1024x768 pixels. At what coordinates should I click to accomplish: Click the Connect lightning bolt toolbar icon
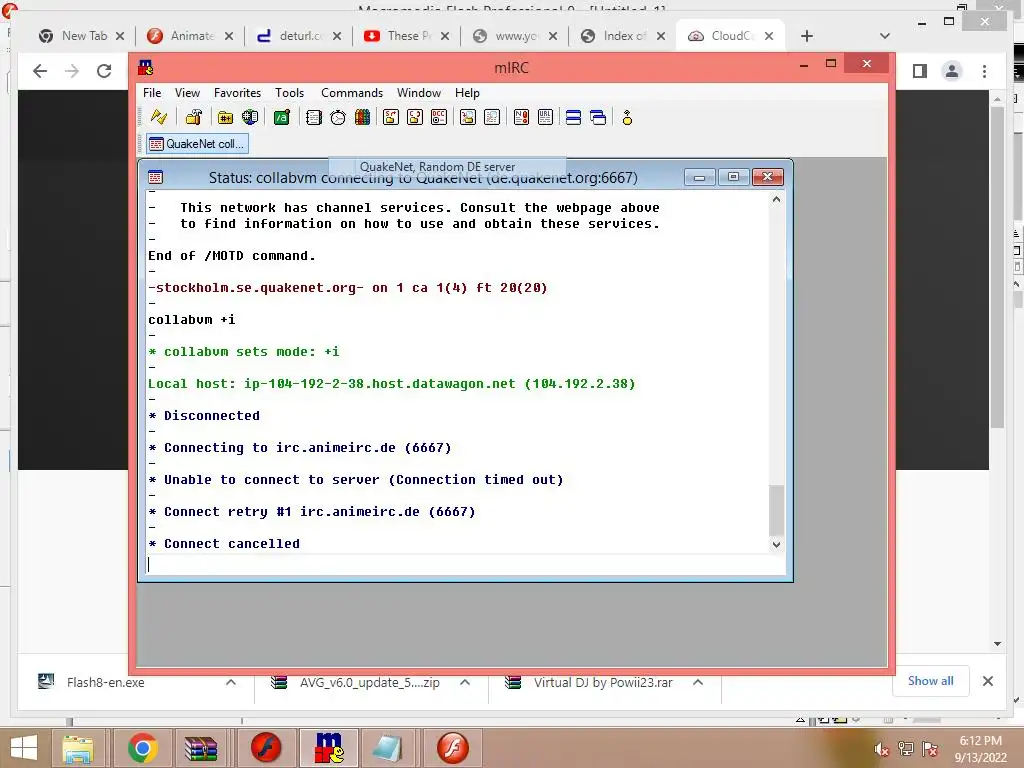(x=159, y=118)
